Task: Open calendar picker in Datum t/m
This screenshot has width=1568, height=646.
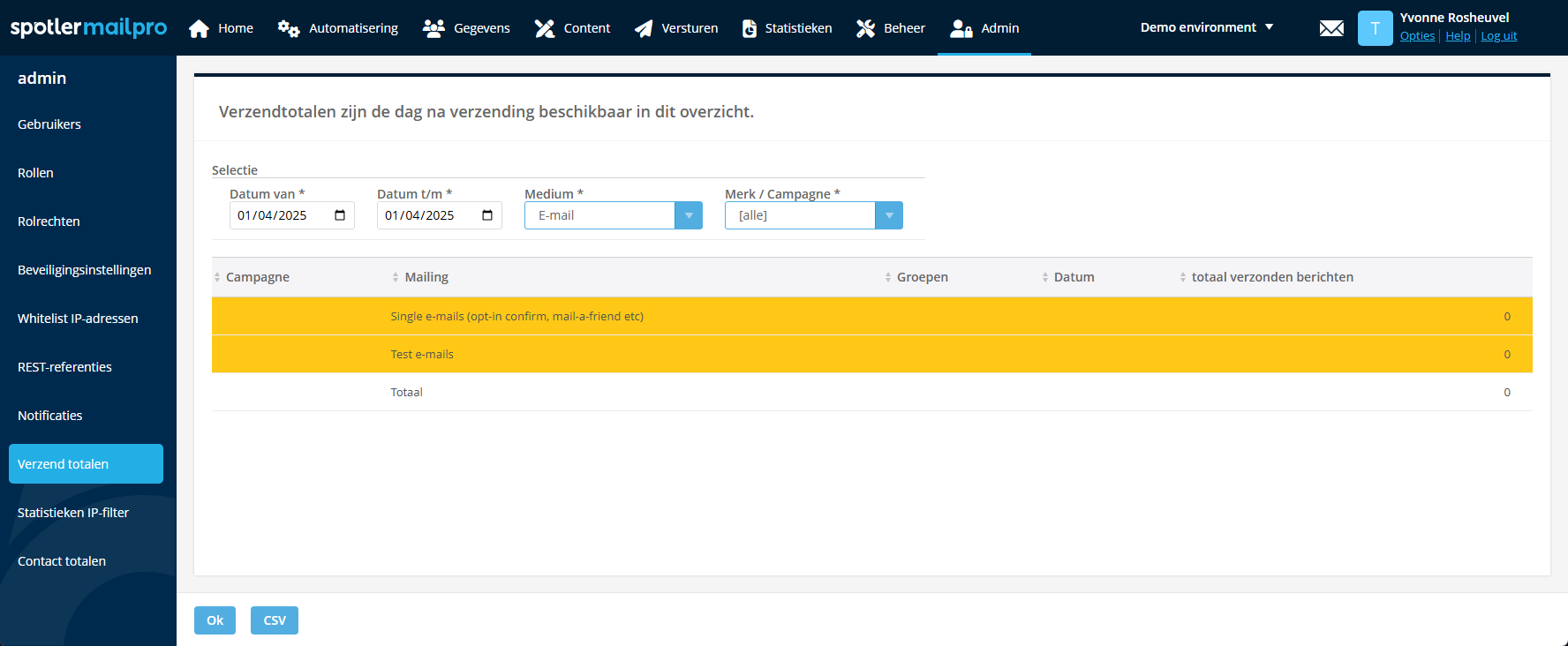Action: pos(487,215)
